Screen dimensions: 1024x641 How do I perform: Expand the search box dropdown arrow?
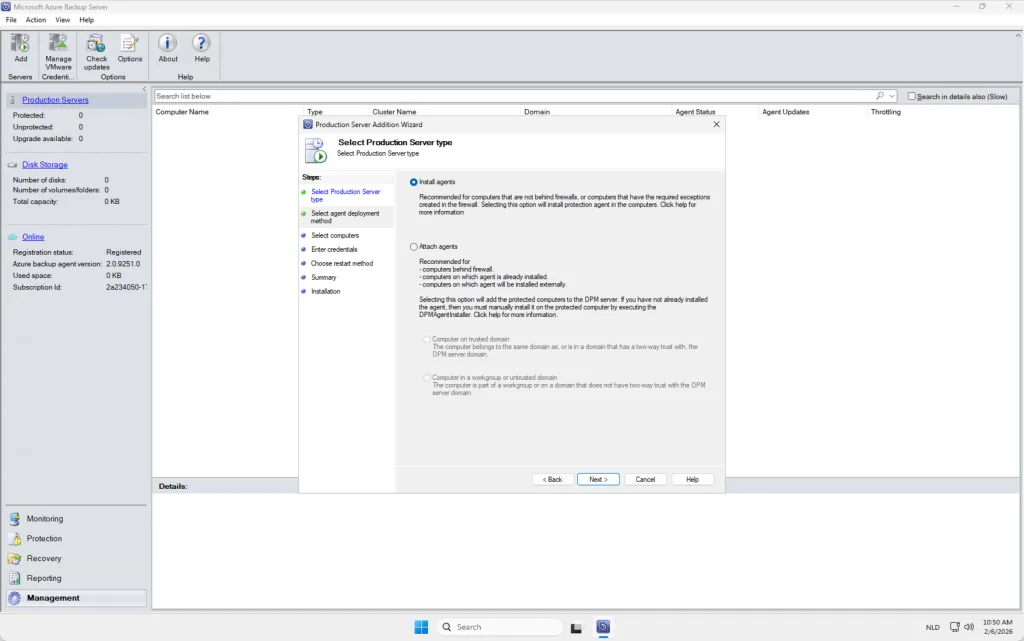click(x=892, y=96)
